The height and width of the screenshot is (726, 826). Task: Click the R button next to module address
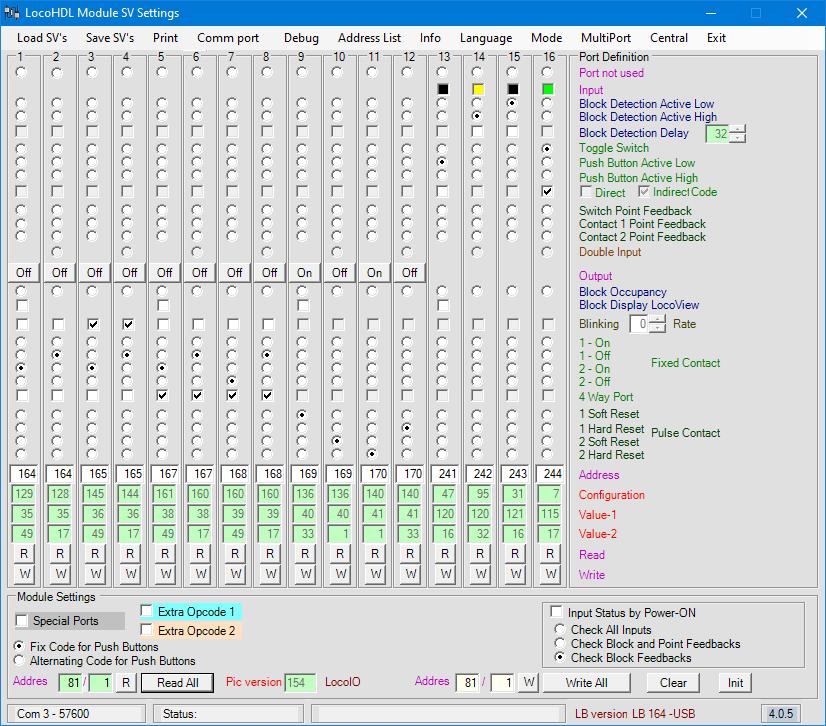coord(126,683)
